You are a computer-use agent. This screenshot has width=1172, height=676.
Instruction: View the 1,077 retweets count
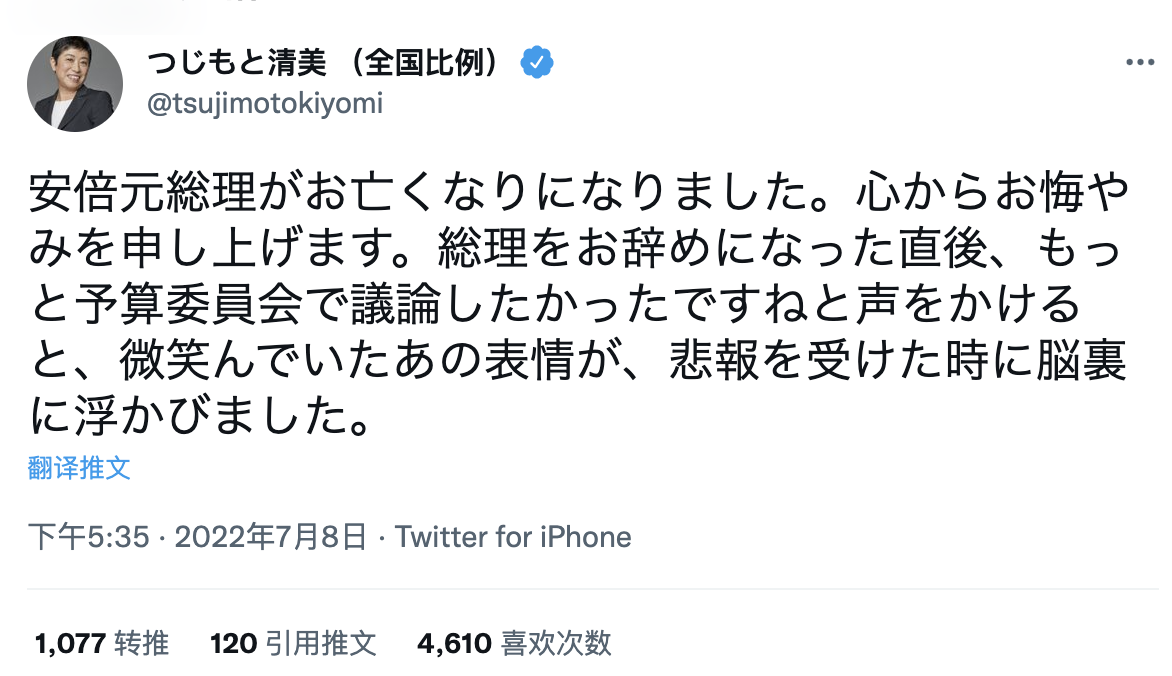69,642
